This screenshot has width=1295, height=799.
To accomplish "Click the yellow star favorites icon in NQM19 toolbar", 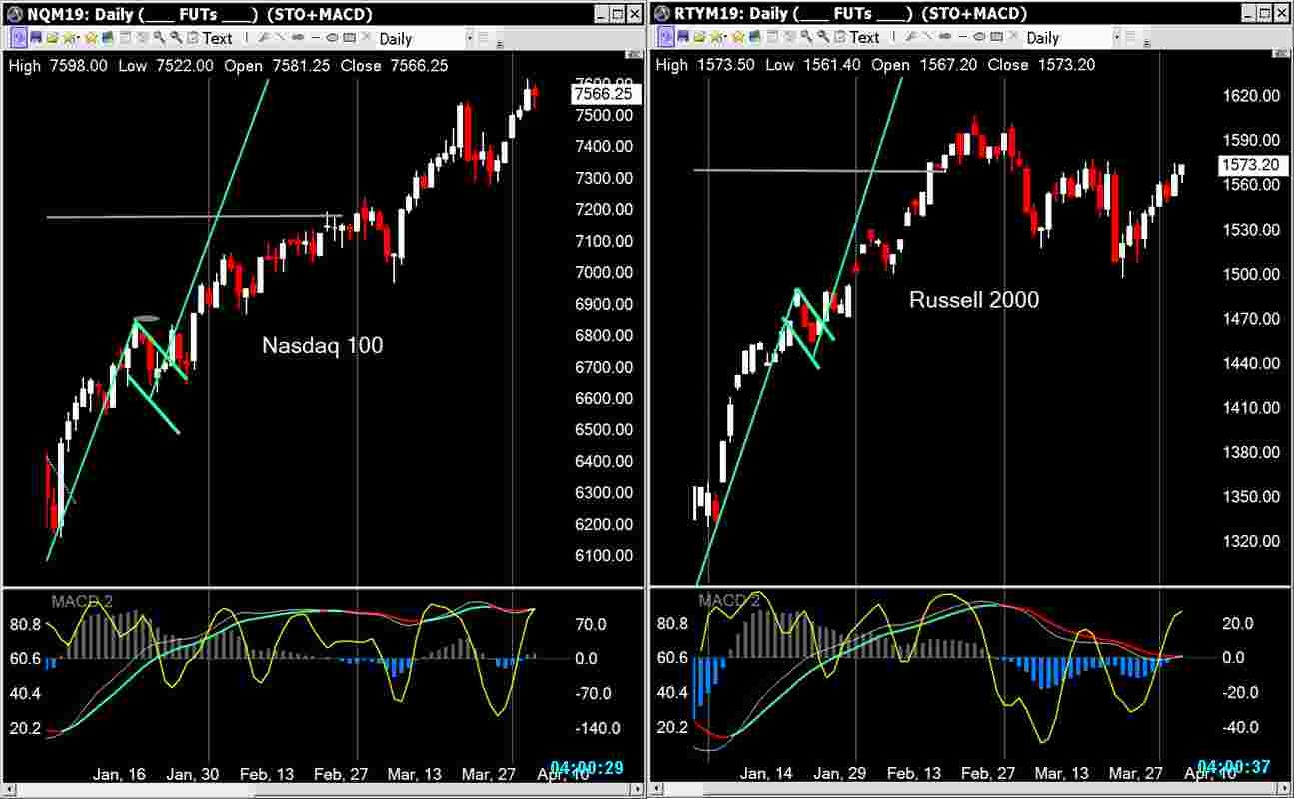I will point(91,38).
